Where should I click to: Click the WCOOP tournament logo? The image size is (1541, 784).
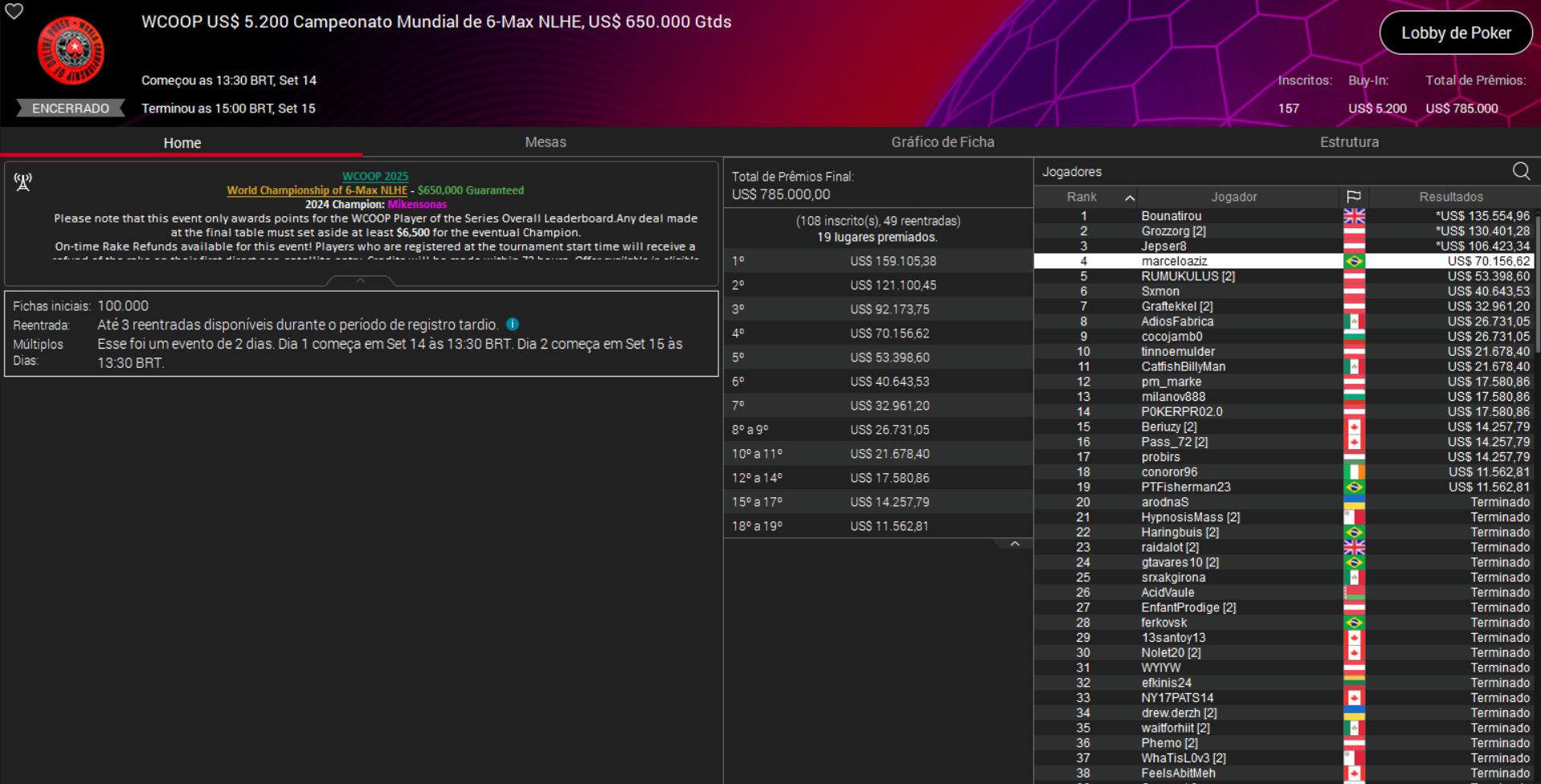(x=71, y=51)
